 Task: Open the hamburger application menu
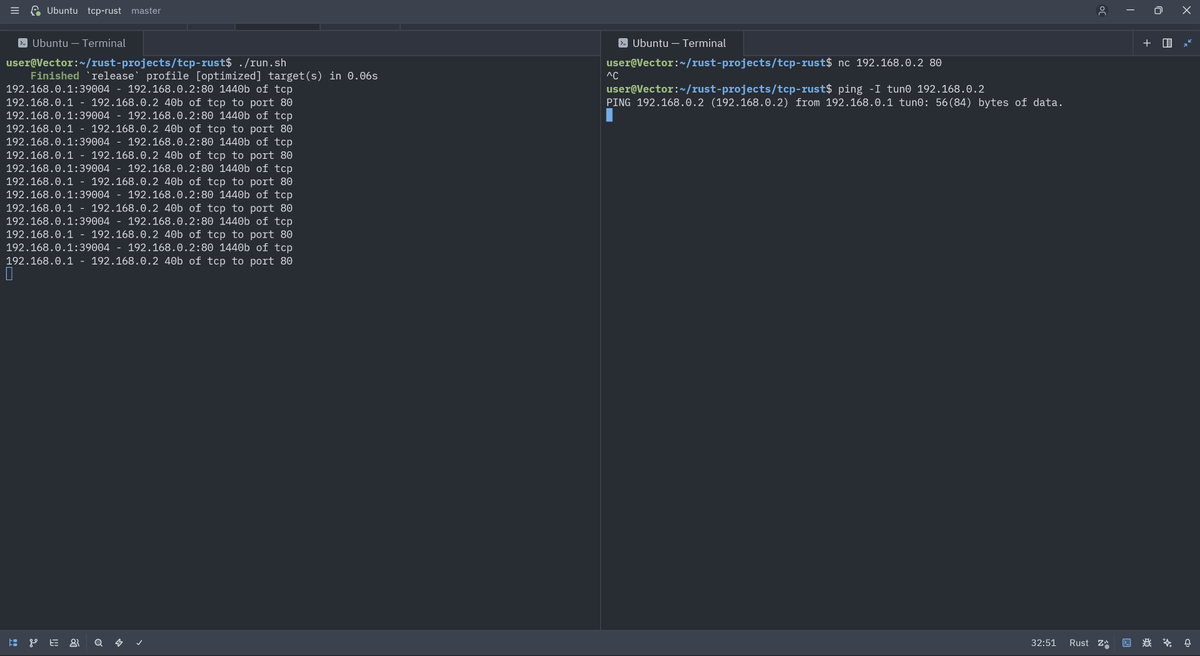pos(14,10)
